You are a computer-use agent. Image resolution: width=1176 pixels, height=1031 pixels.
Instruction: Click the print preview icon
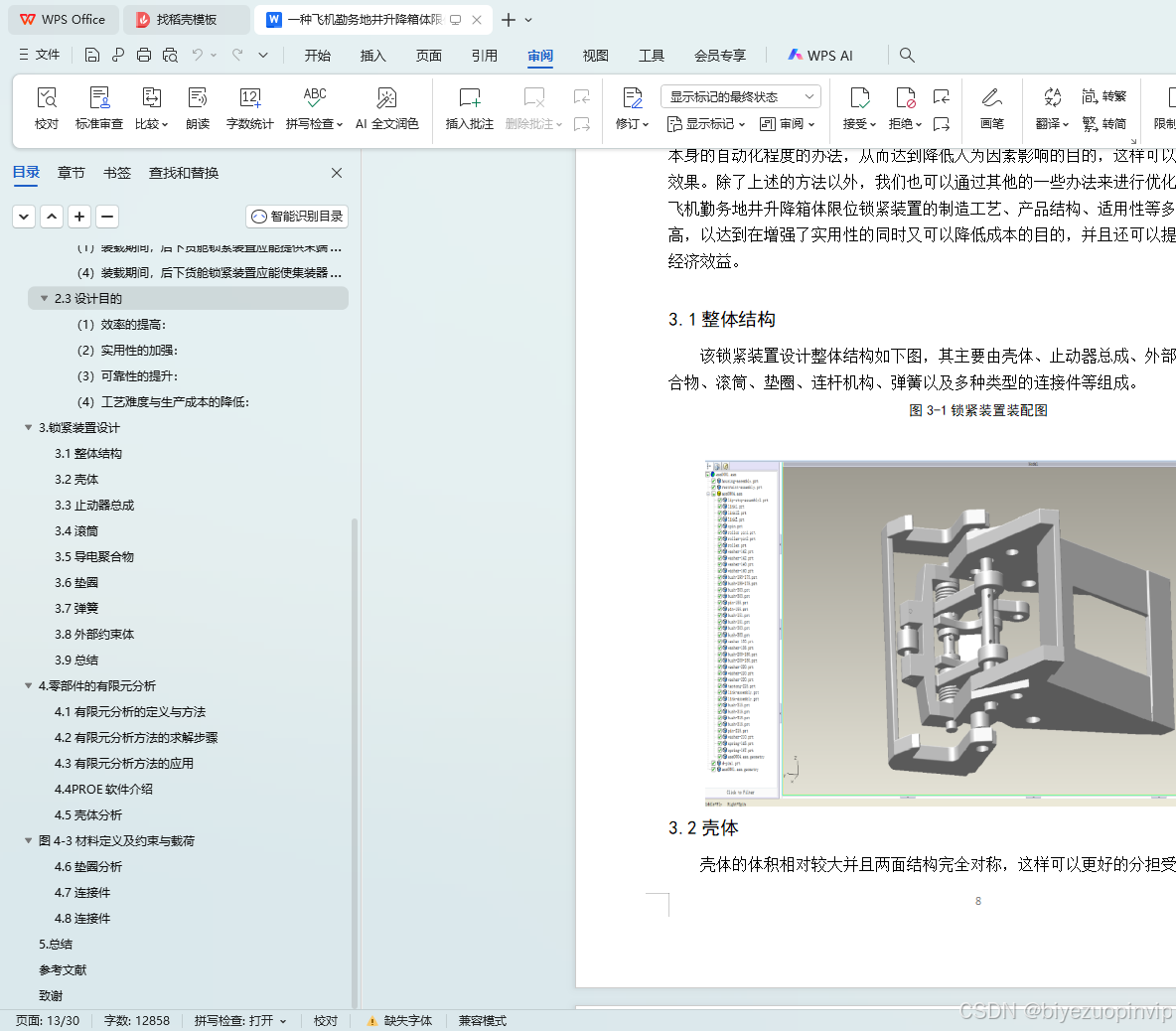pyautogui.click(x=170, y=55)
